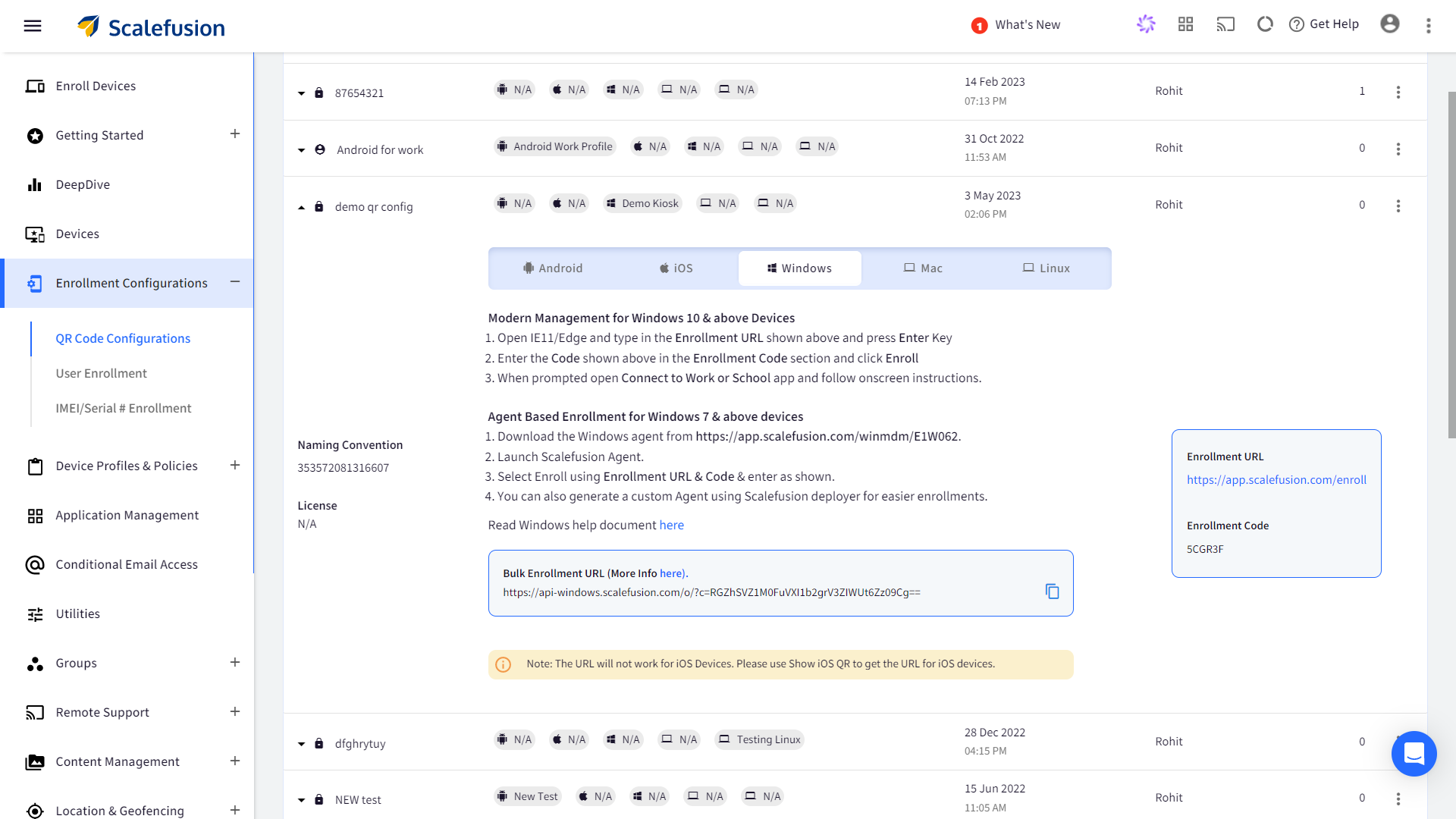Copy the Bulk Enrollment URL

(x=1052, y=591)
